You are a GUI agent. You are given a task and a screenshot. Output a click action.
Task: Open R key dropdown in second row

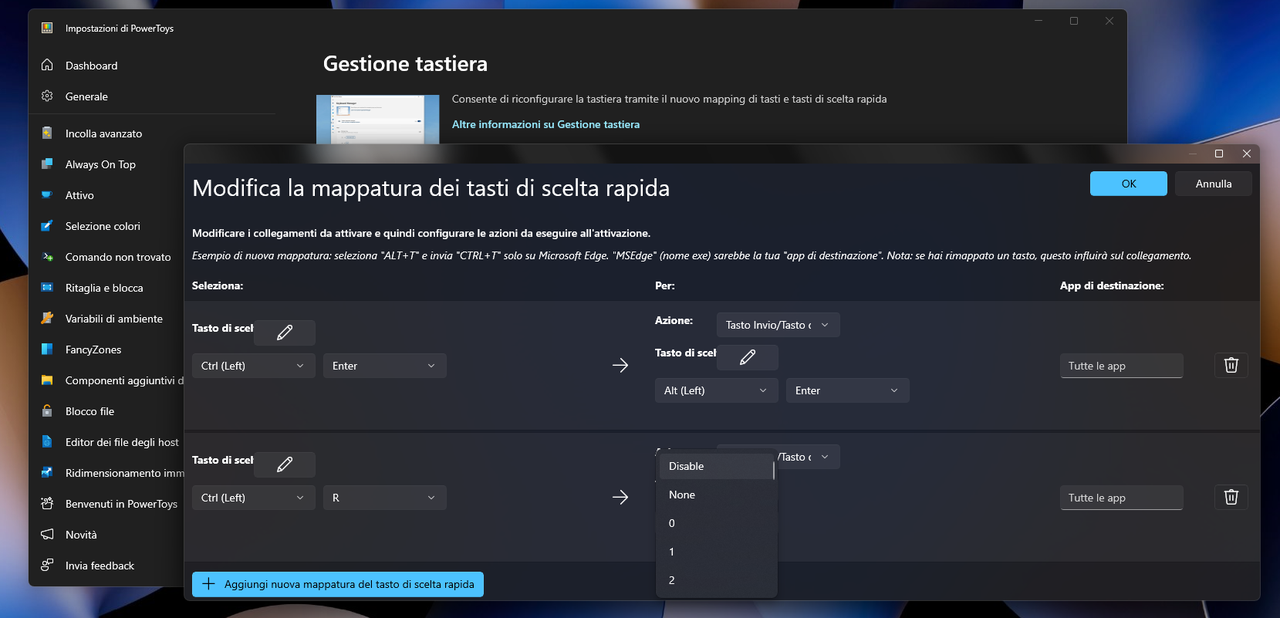tap(385, 498)
